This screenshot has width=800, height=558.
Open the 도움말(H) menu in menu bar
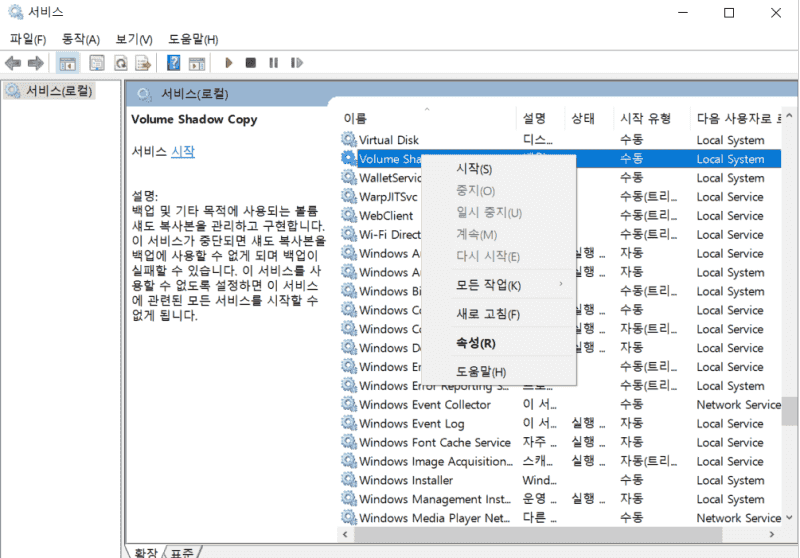pyautogui.click(x=193, y=39)
